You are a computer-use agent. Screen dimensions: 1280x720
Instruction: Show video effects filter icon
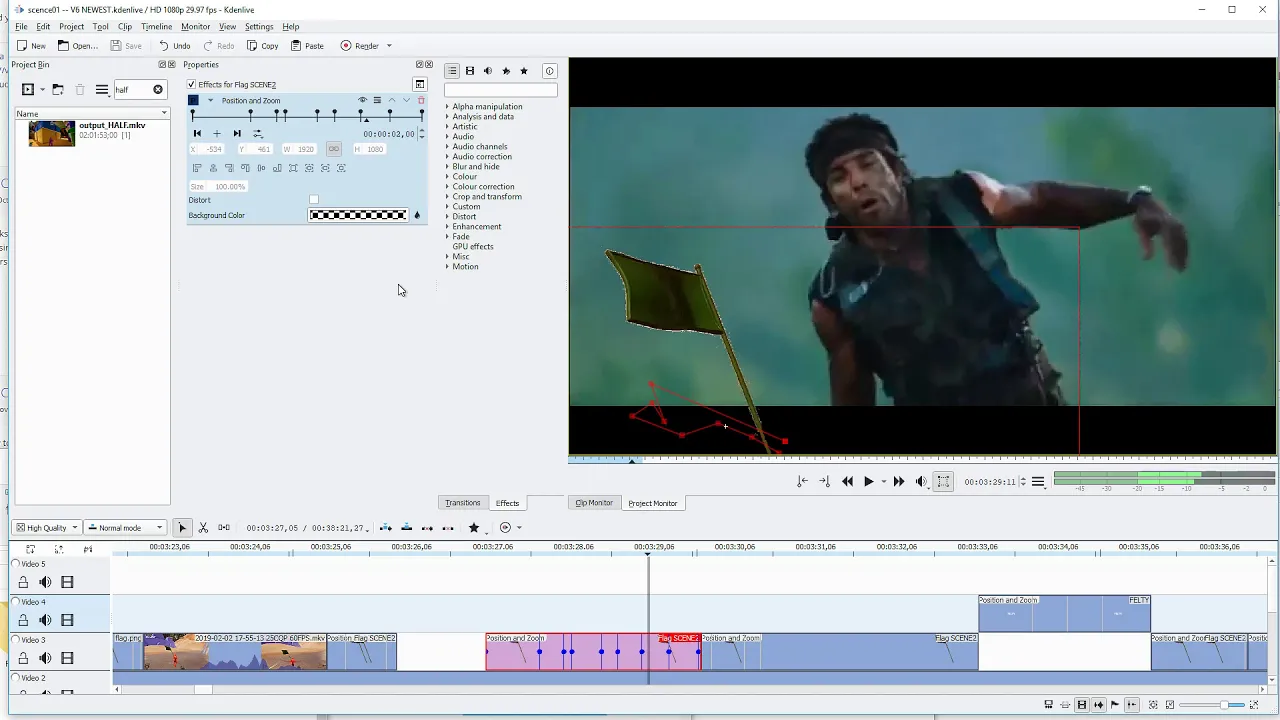click(470, 71)
